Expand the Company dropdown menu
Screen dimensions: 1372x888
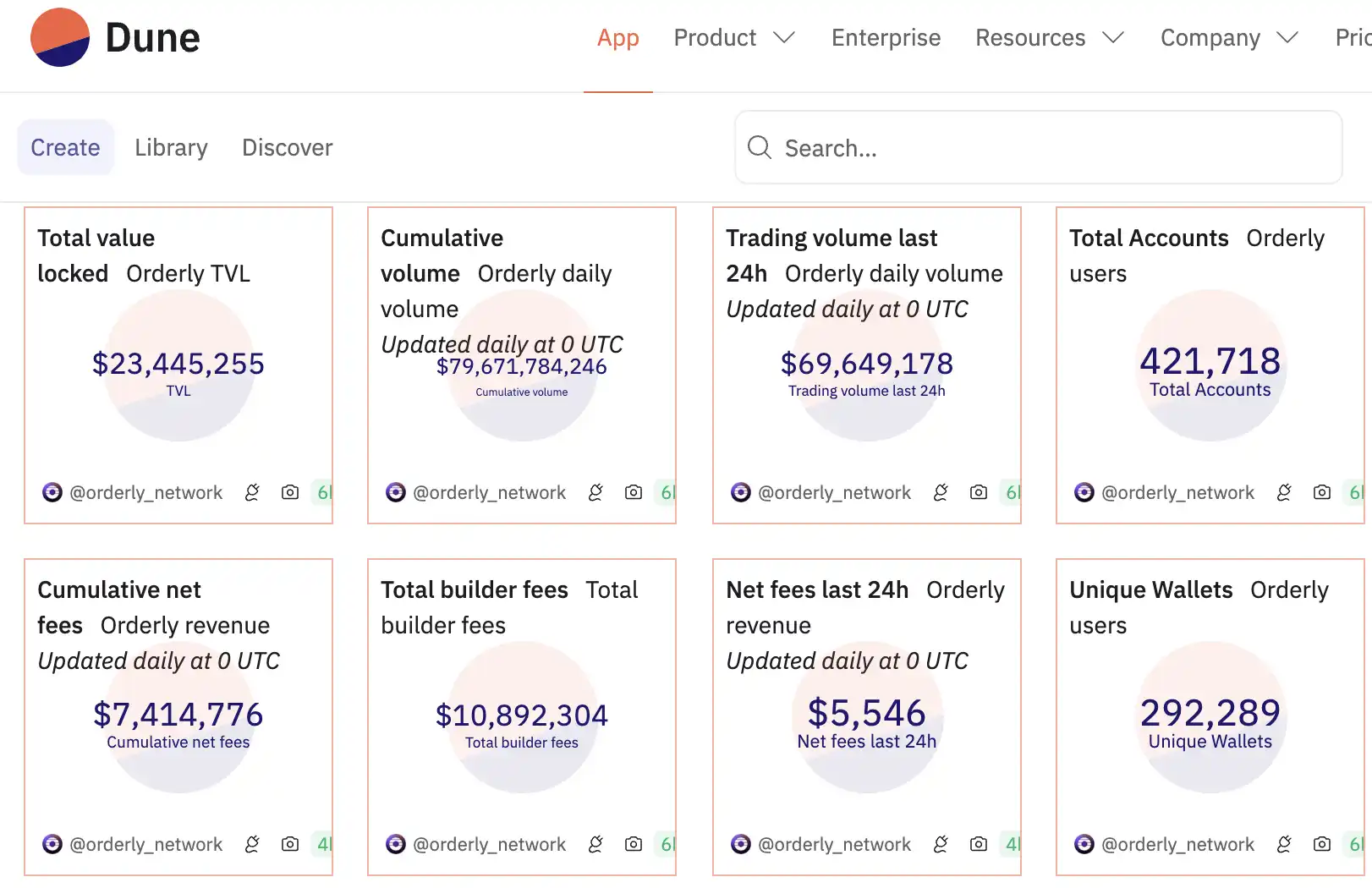click(x=1228, y=38)
